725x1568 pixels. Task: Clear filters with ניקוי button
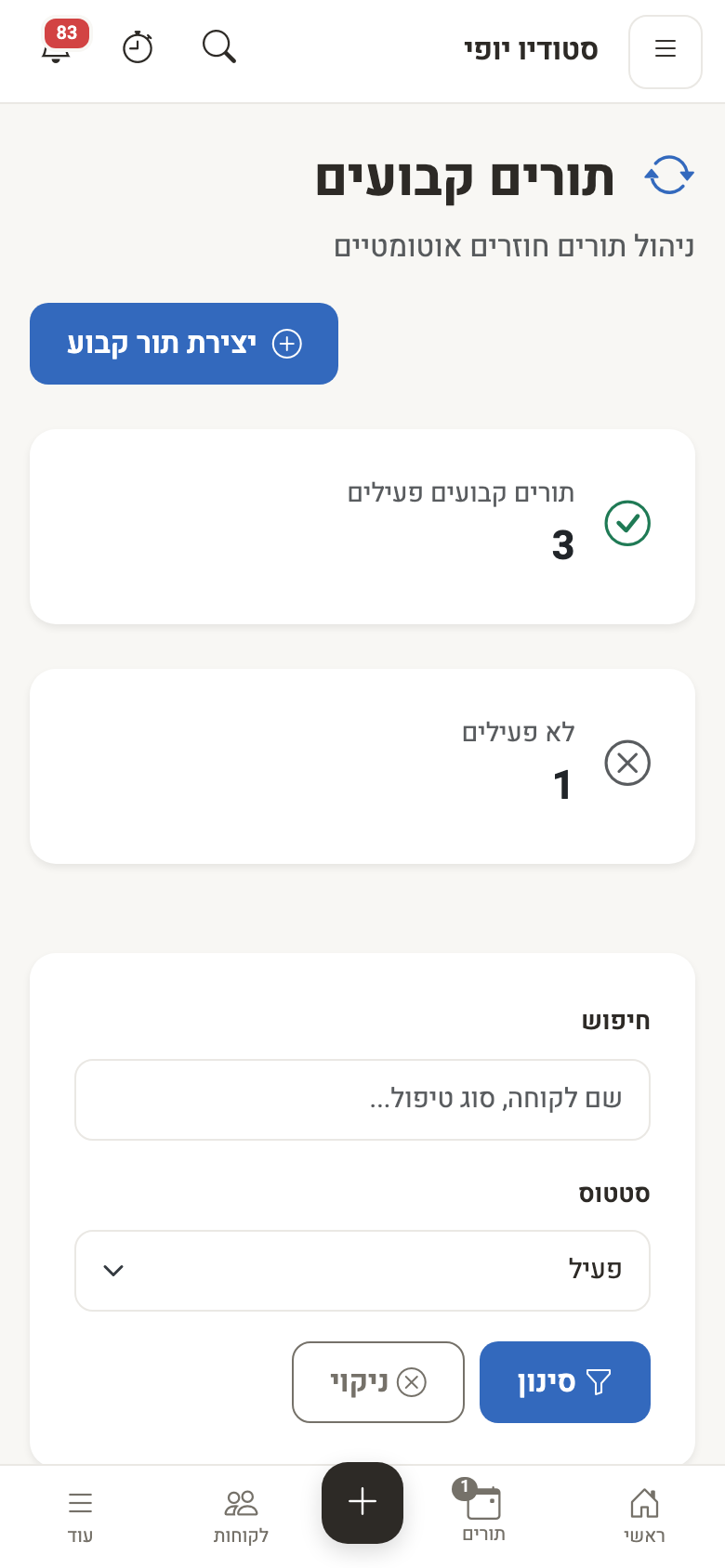[x=378, y=1382]
